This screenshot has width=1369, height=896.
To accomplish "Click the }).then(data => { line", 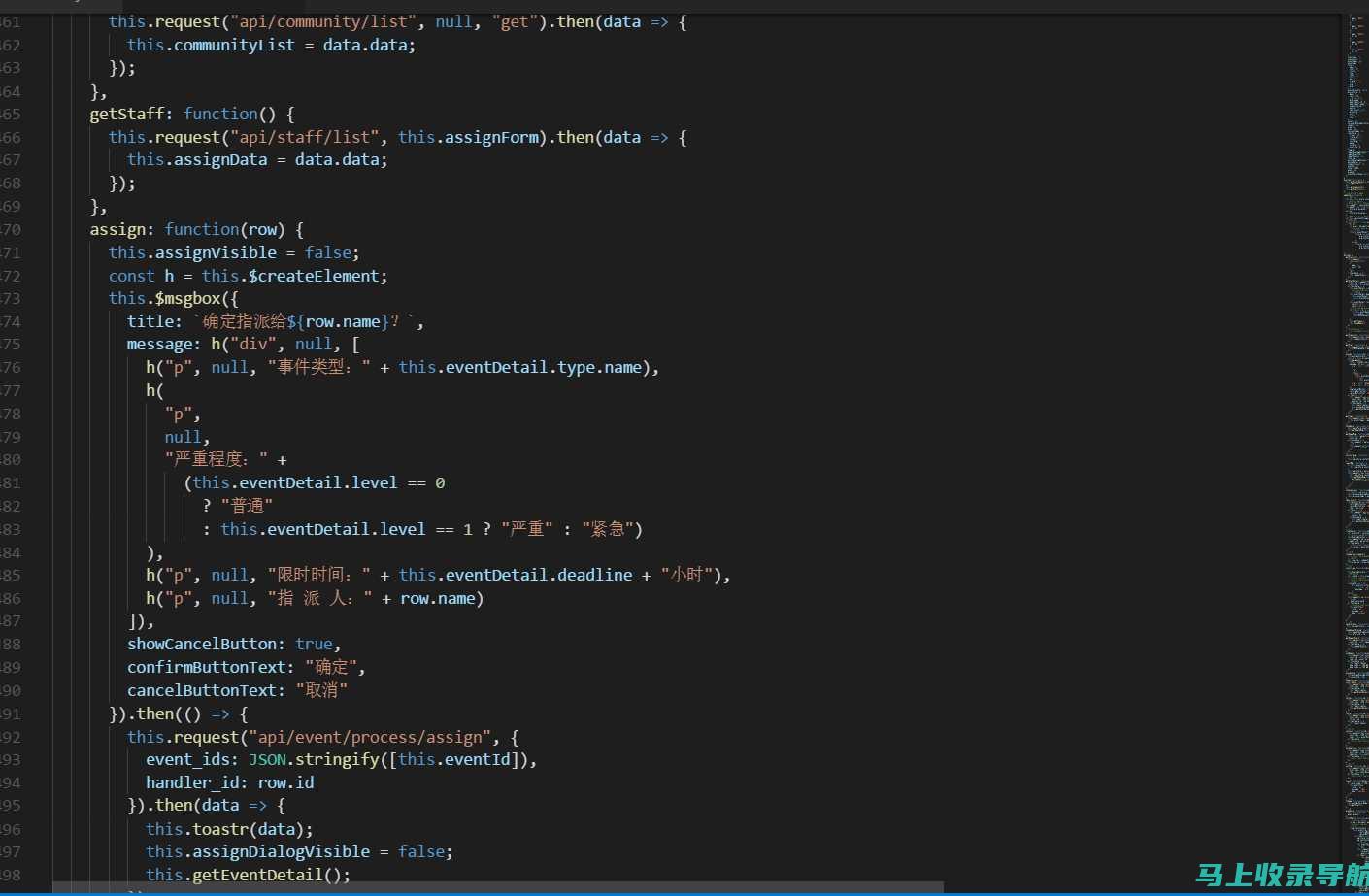I will (x=207, y=805).
